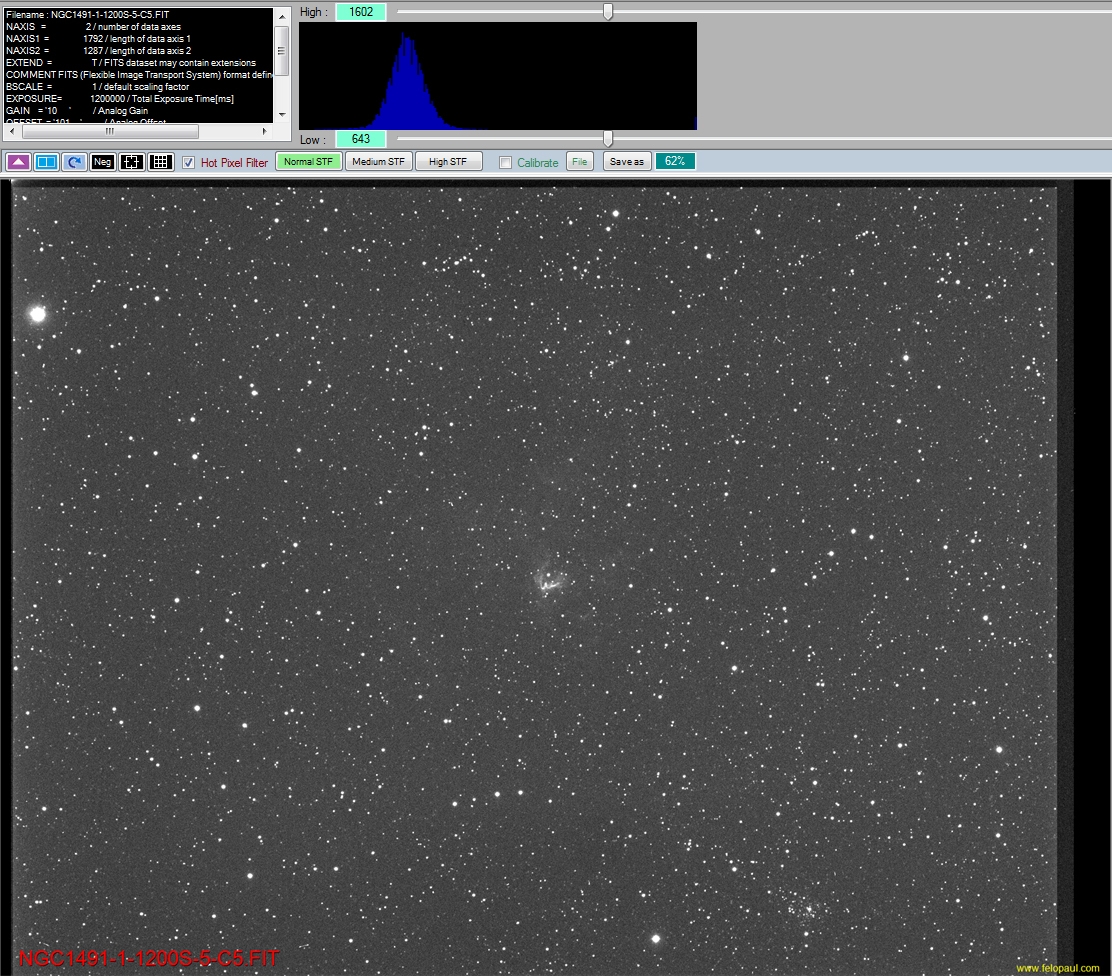Click the File button next to Calibrate
The height and width of the screenshot is (976, 1112).
pos(579,162)
